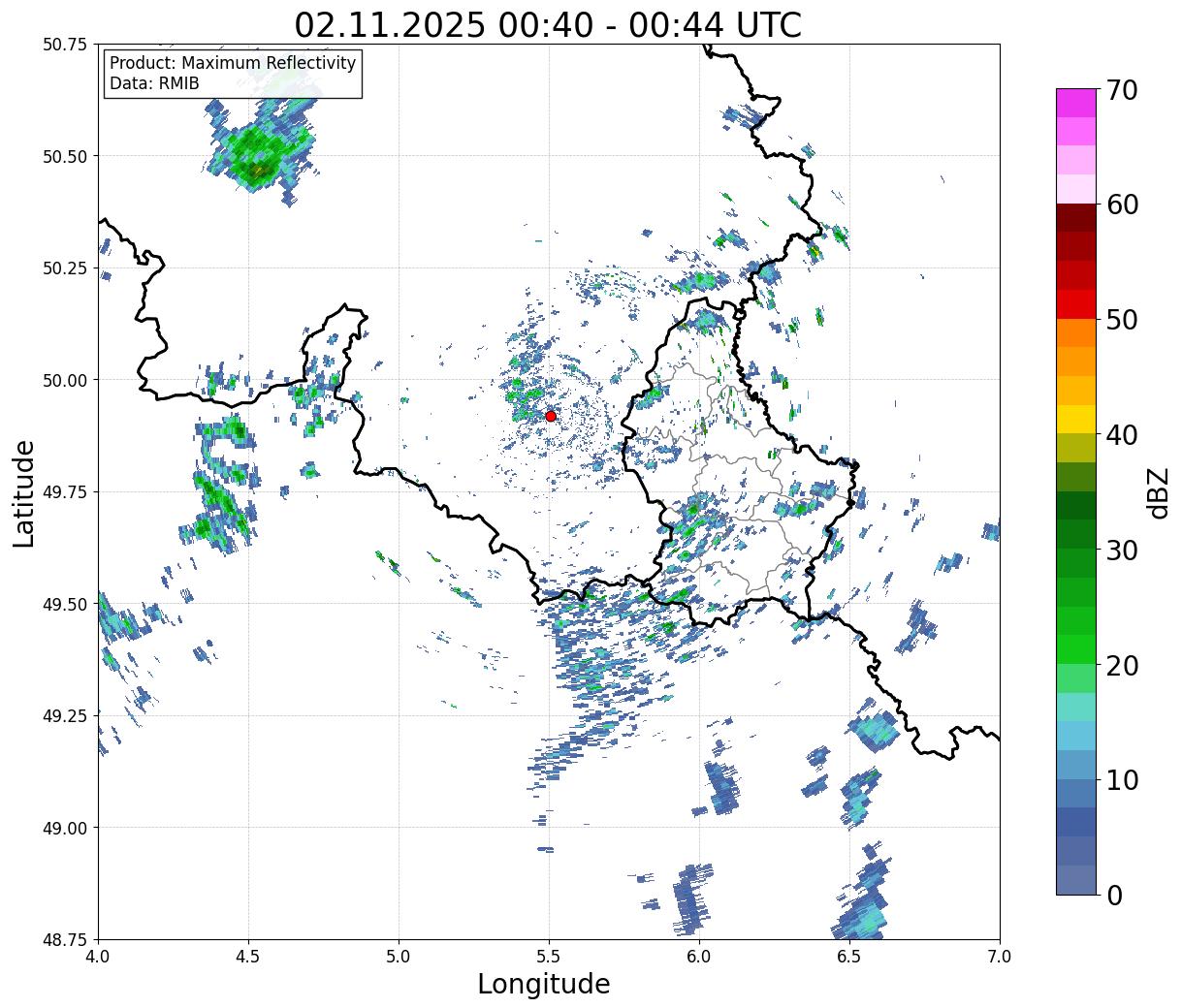Click the colorbar tick label 50
This screenshot has height=1008, width=1182.
click(x=1121, y=320)
